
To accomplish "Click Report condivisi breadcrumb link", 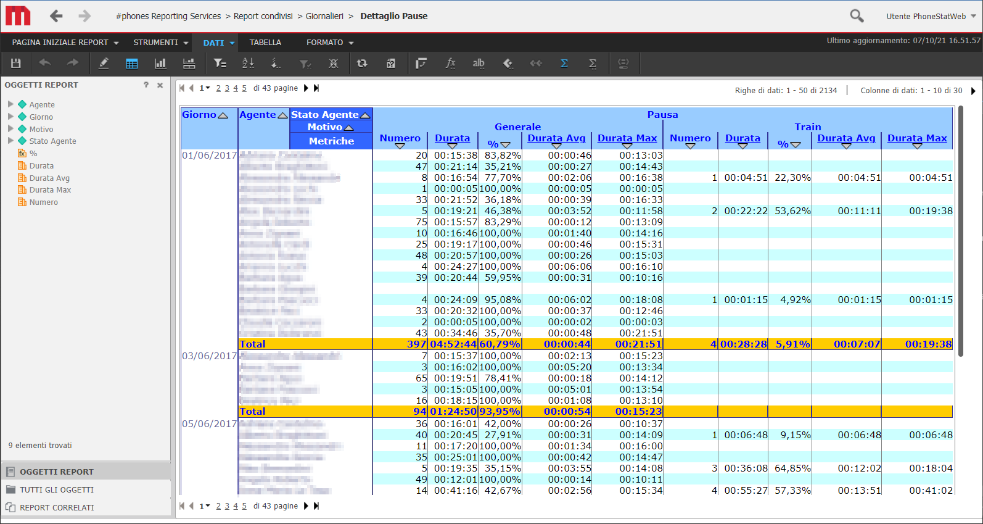I will click(263, 16).
